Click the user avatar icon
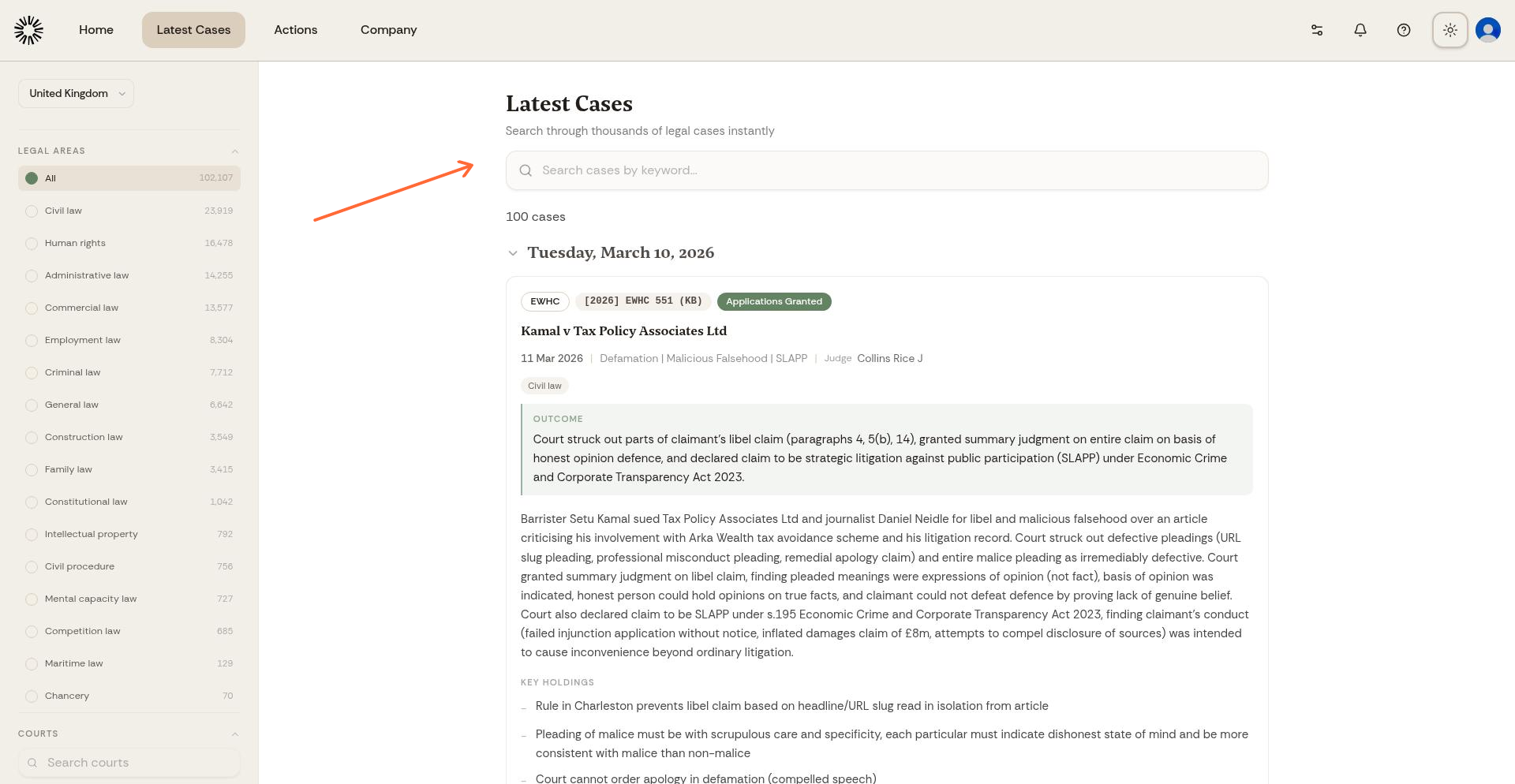Screen dimensions: 1515x784 [1487, 29]
